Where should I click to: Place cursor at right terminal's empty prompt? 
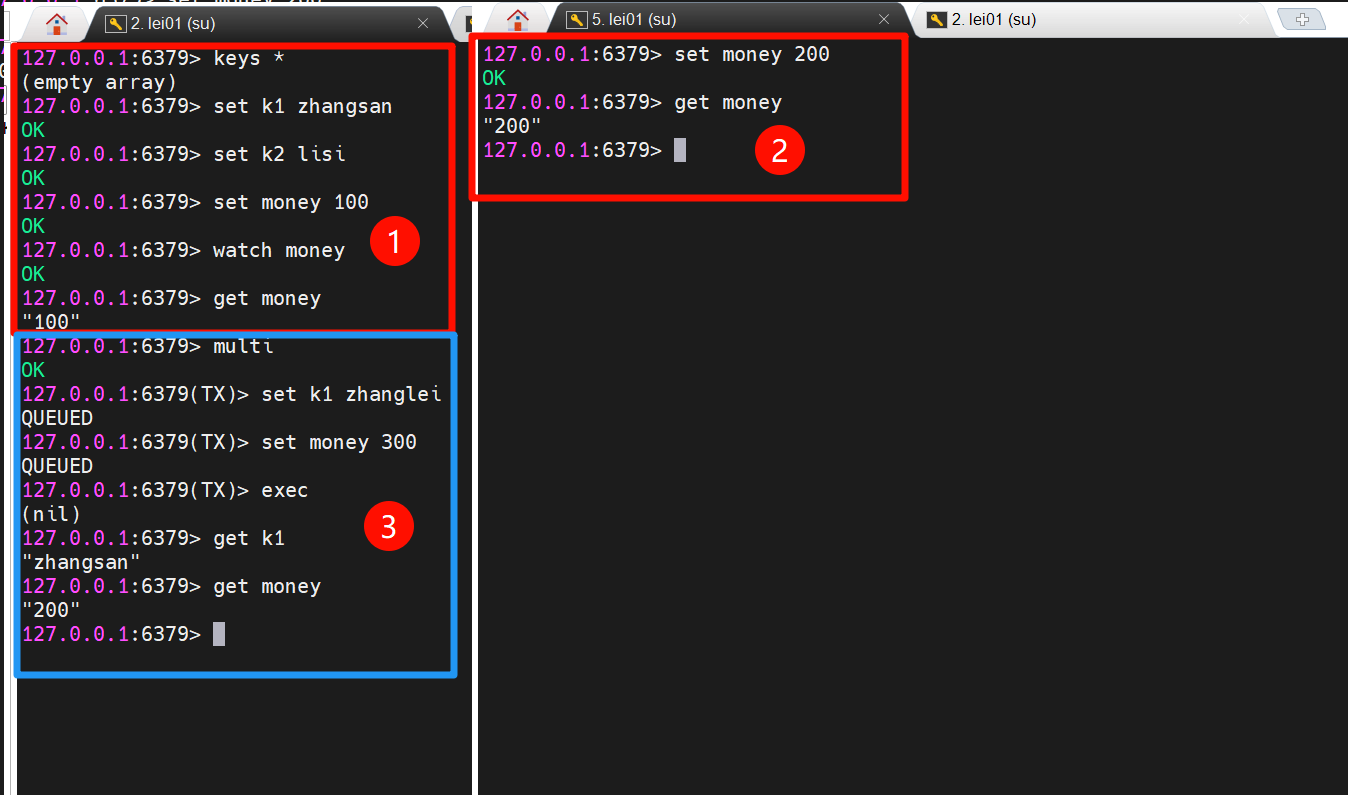click(680, 150)
